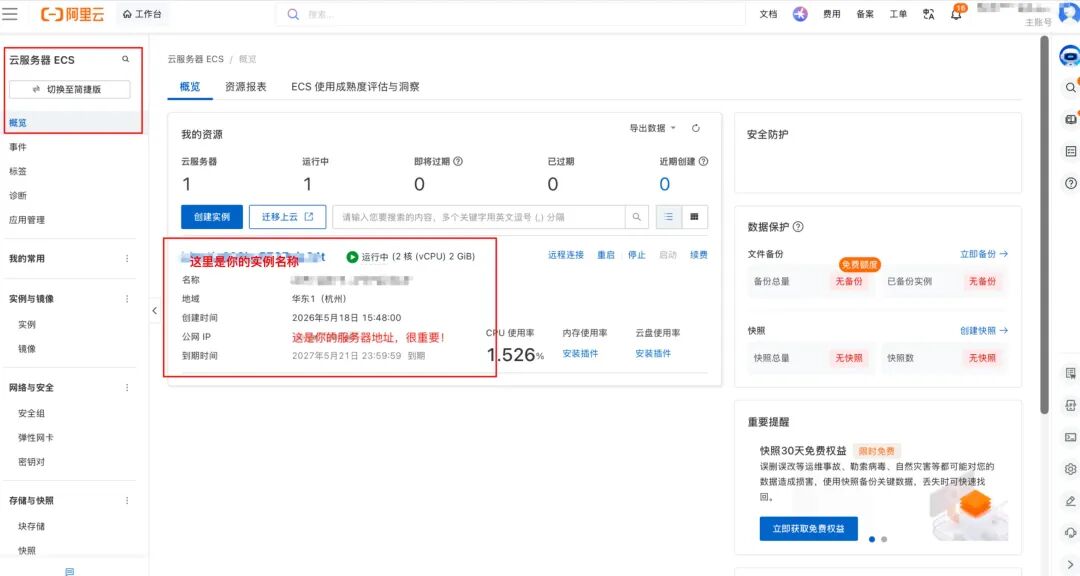Open the right toolbar edit pencil icon
The image size is (1080, 576).
pos(1070,501)
